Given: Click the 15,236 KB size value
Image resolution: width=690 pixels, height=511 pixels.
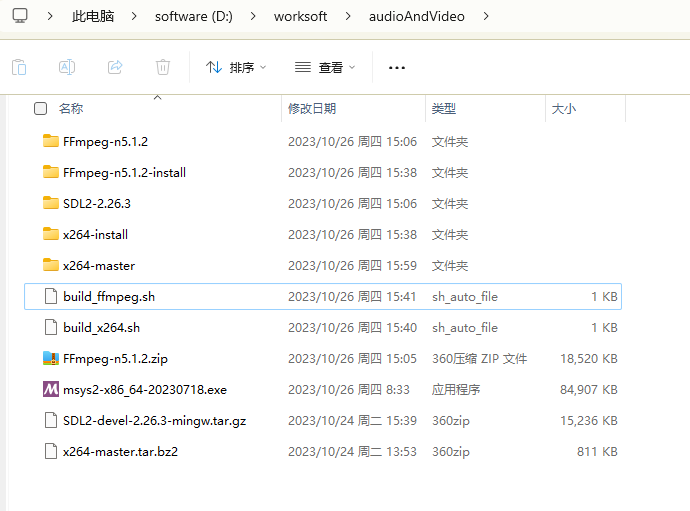Looking at the screenshot, I should (589, 421).
